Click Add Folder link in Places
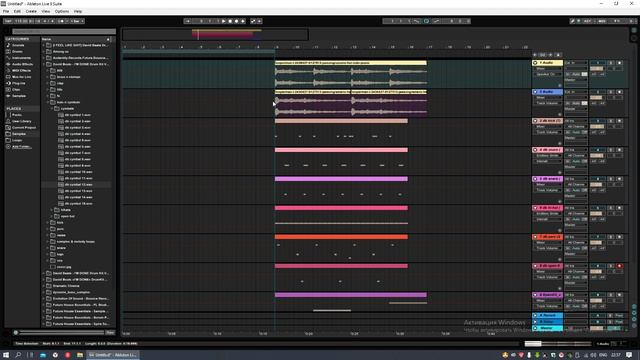The height and width of the screenshot is (360, 640). click(x=21, y=147)
